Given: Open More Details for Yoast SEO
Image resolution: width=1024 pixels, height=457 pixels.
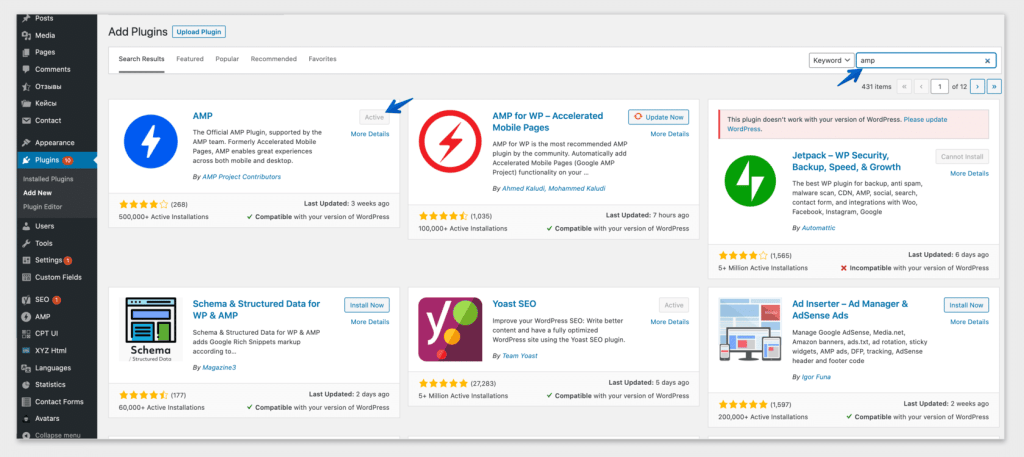Looking at the screenshot, I should tap(669, 322).
